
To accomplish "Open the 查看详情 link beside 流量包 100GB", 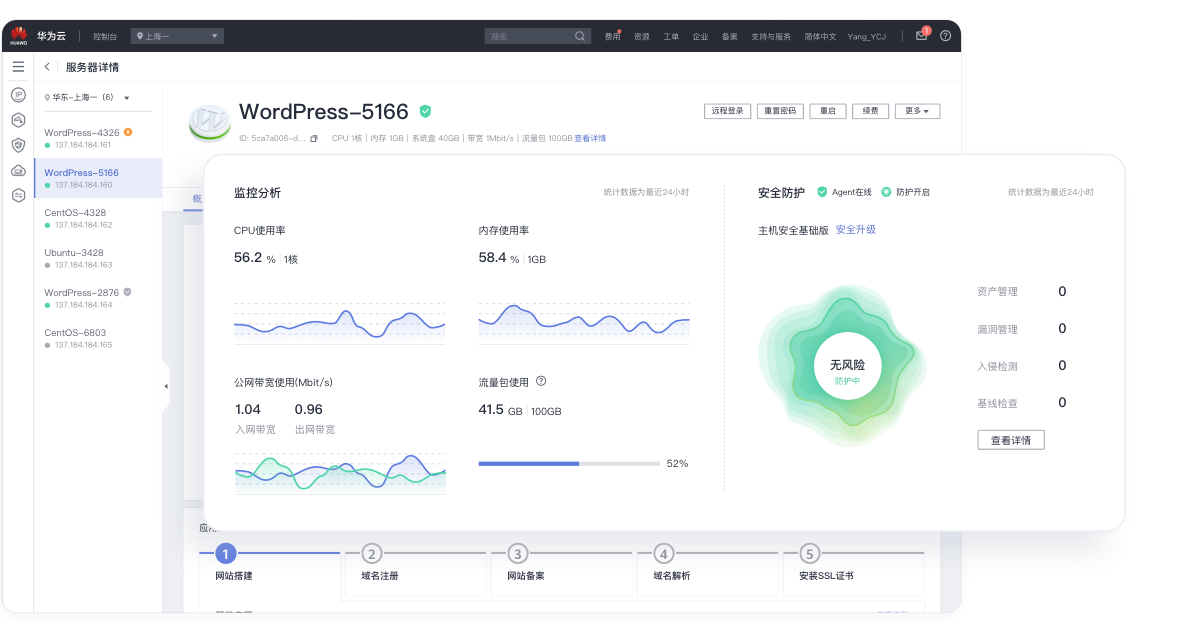I will coord(590,138).
